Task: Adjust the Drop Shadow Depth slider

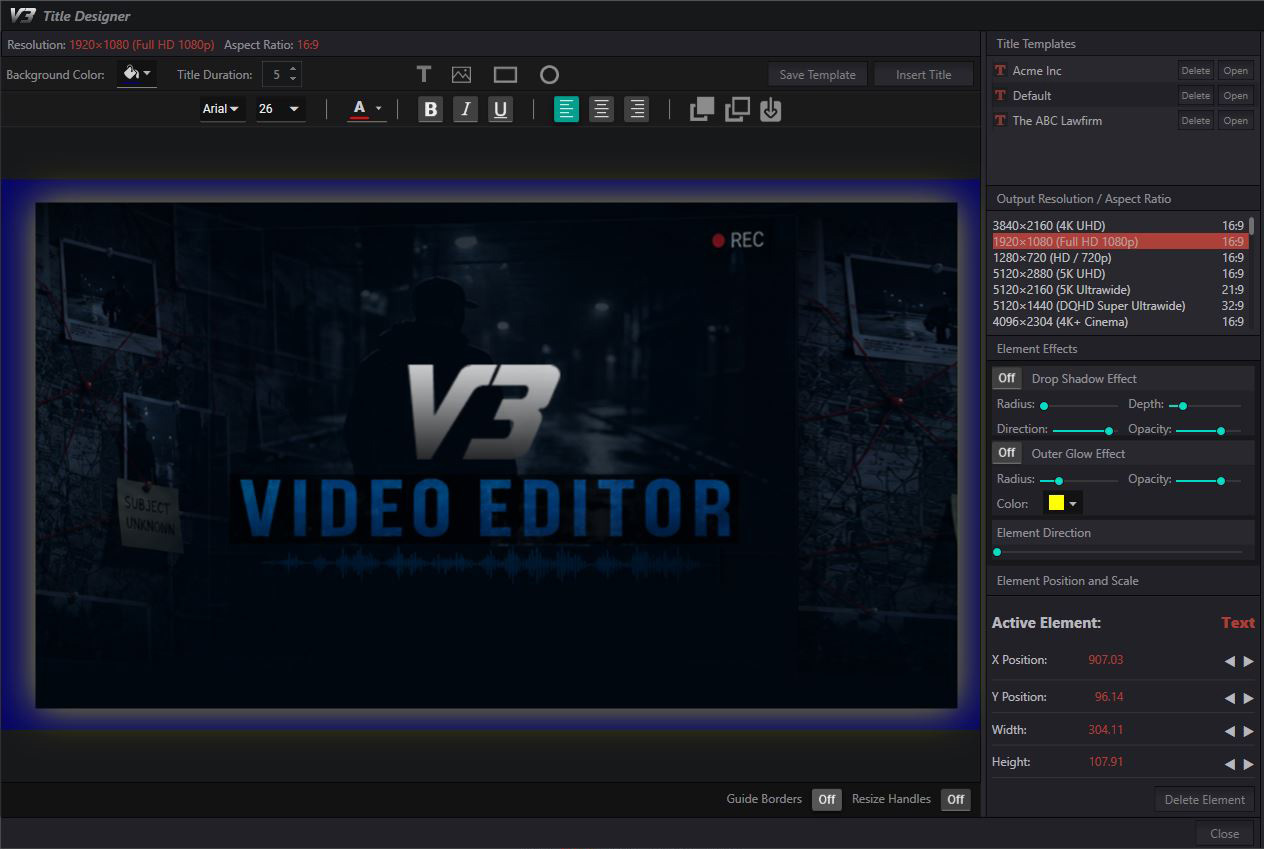Action: pos(1205,406)
